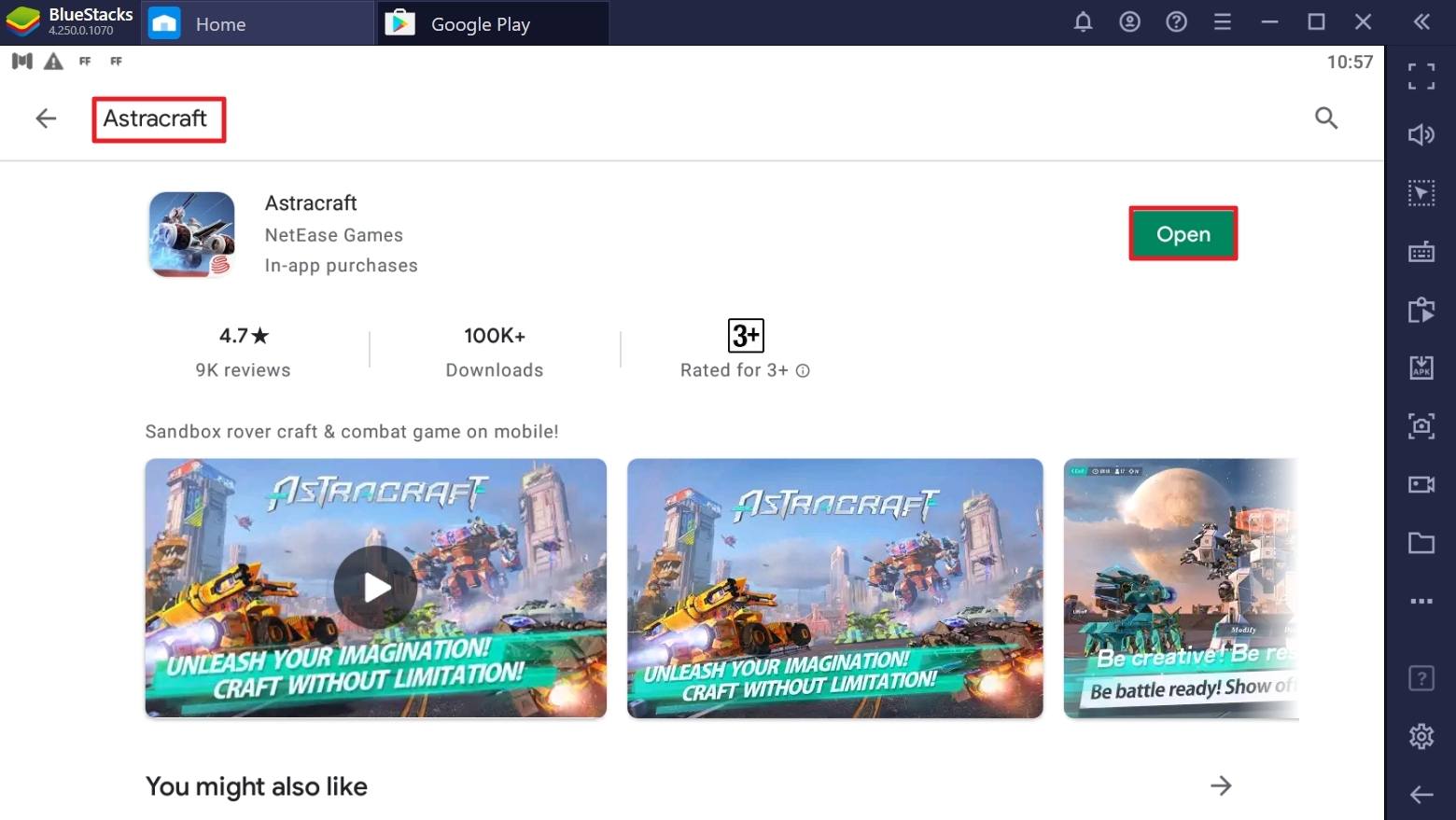
Task: Expand You might also like arrow
Action: tap(1221, 785)
